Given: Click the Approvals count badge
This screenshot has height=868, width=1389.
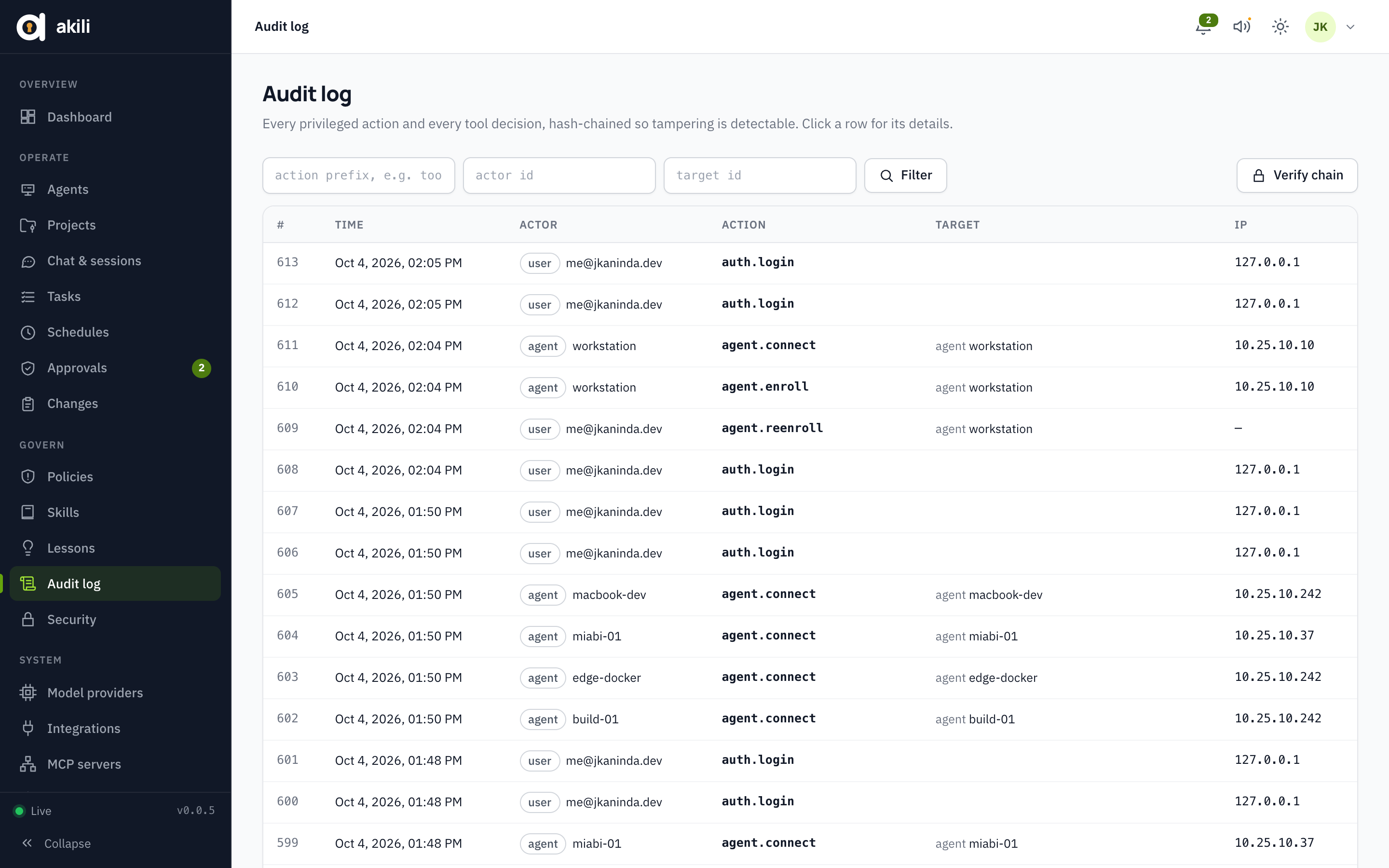Looking at the screenshot, I should [202, 368].
